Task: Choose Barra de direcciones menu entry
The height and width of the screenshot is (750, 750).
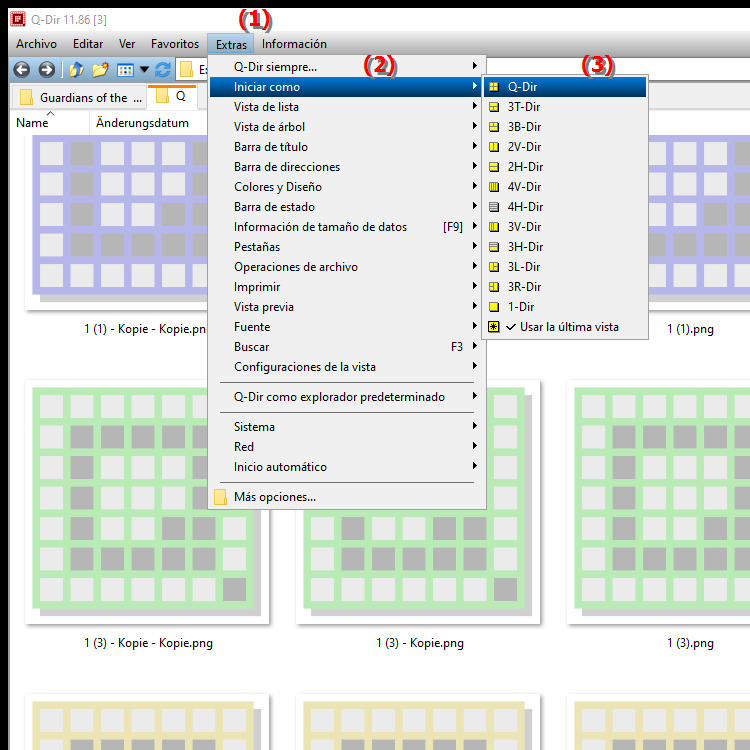Action: coord(347,167)
